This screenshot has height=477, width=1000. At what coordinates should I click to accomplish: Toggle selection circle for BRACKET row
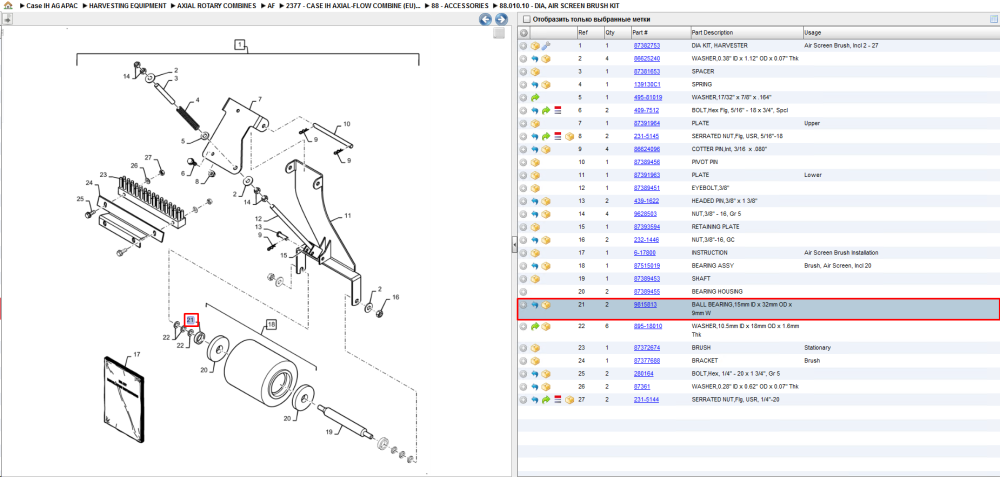coord(524,361)
